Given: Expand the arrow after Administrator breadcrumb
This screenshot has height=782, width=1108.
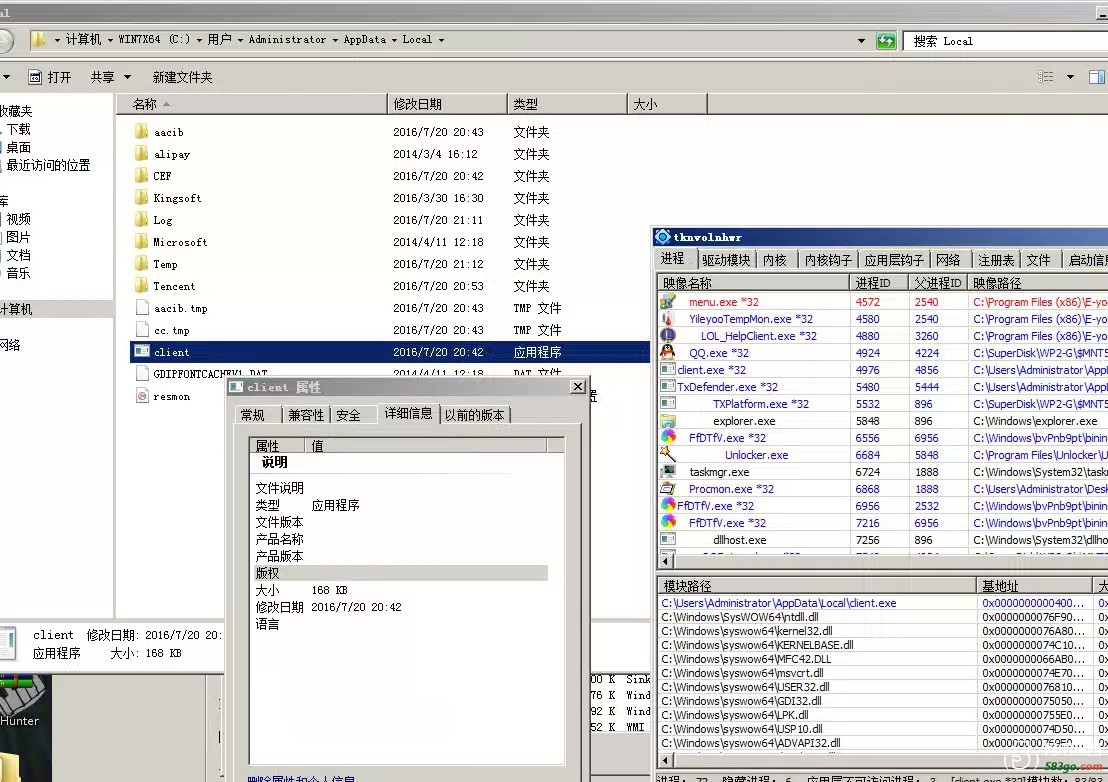Looking at the screenshot, I should point(335,40).
